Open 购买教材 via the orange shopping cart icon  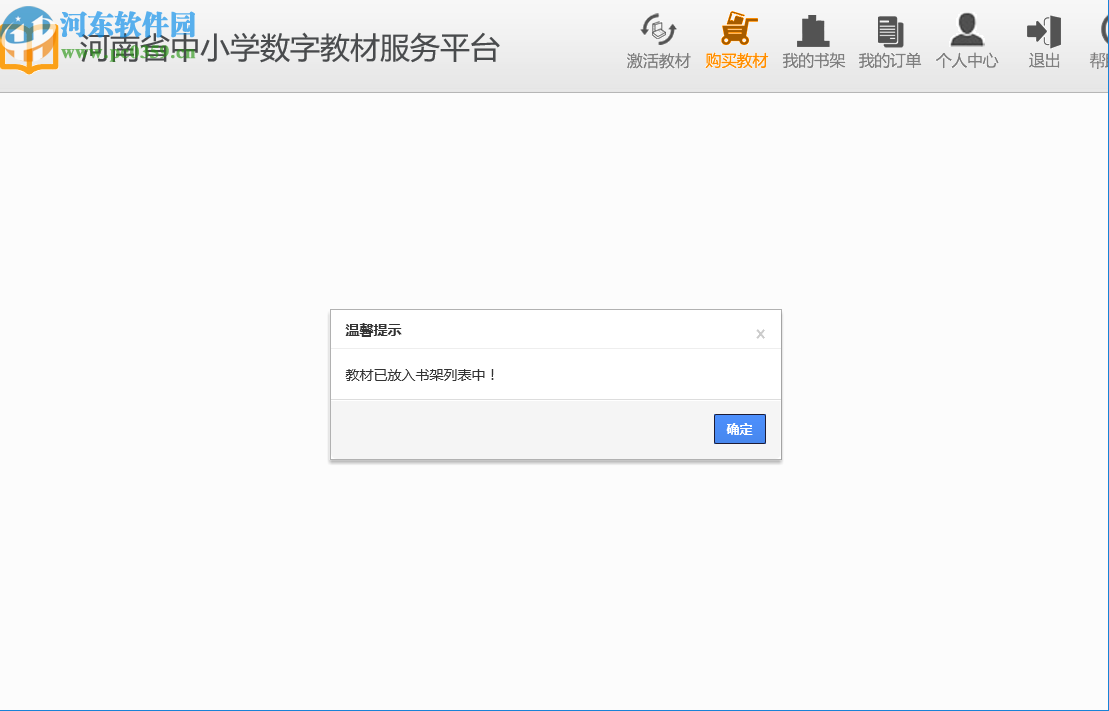tap(737, 30)
